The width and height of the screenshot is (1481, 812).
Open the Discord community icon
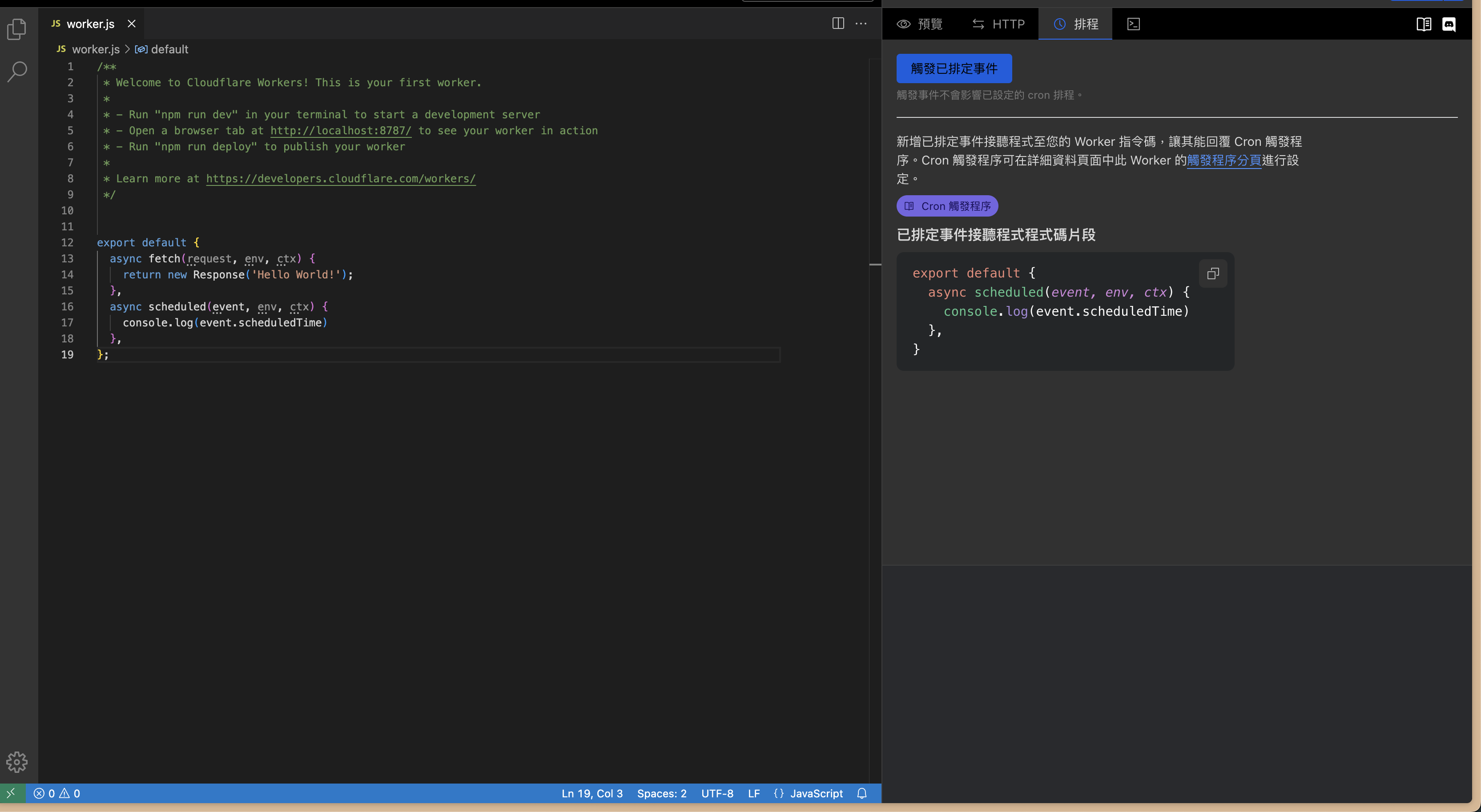pos(1449,24)
